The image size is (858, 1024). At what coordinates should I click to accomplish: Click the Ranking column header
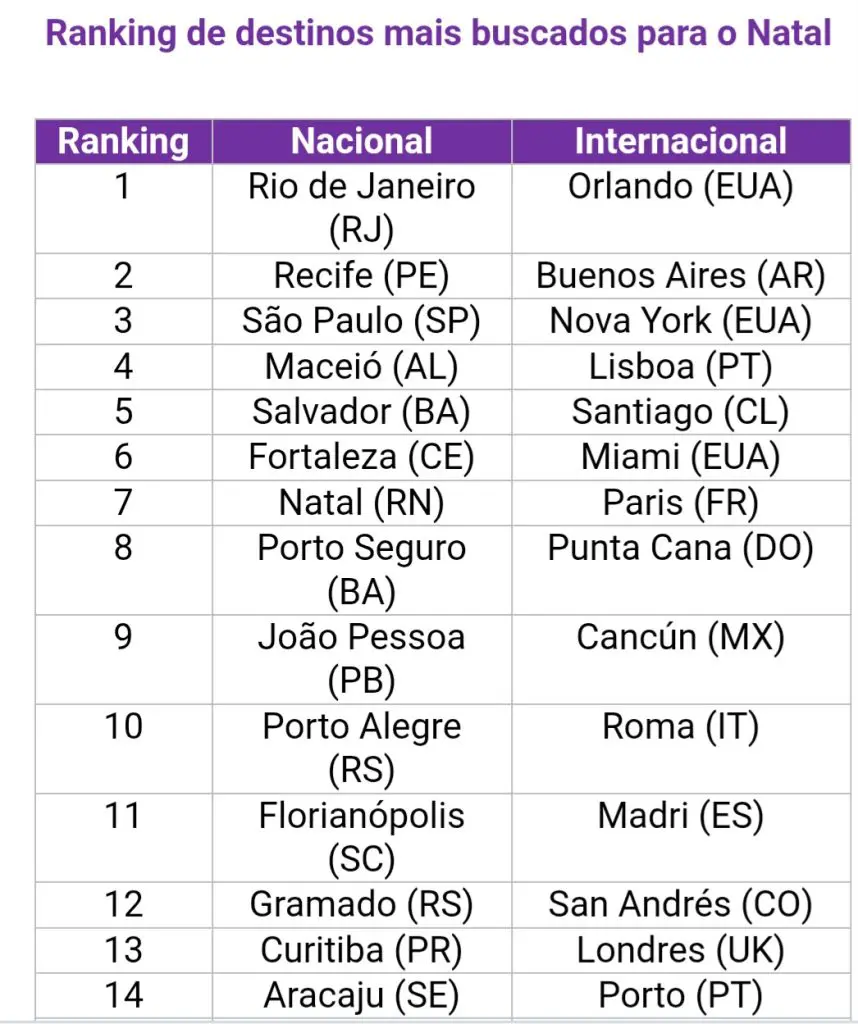pos(123,141)
